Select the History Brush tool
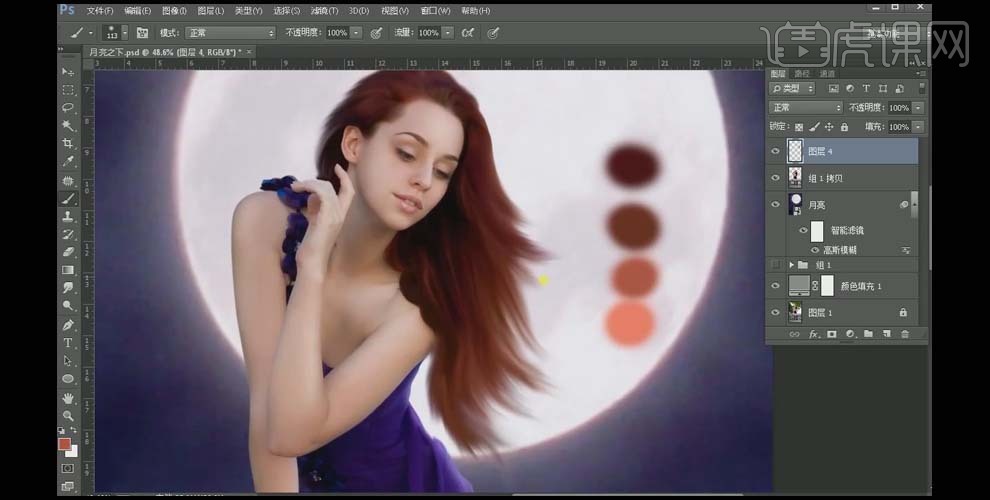This screenshot has width=990, height=500. 68,234
